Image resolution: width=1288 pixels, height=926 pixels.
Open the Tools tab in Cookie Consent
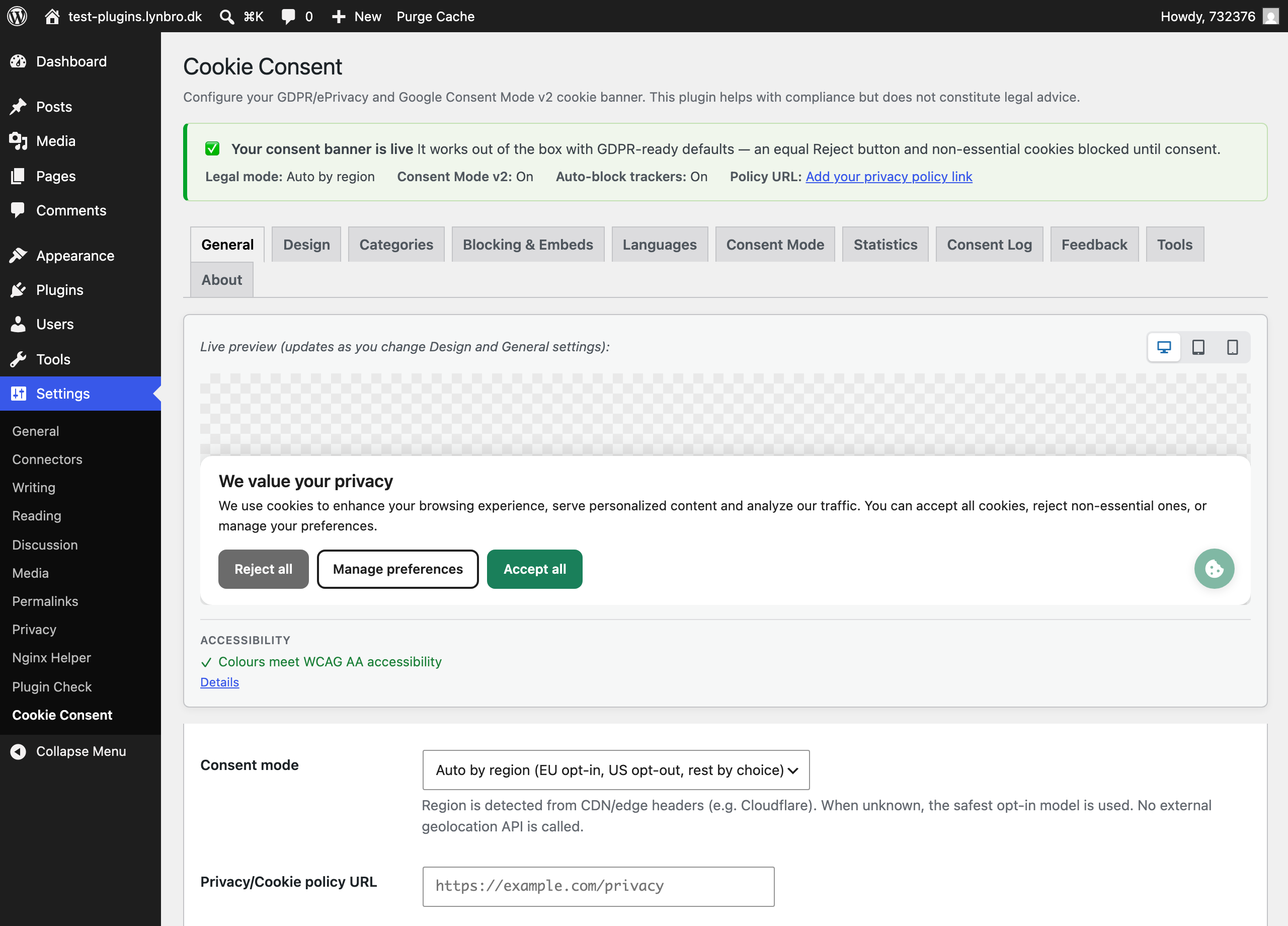(1174, 244)
